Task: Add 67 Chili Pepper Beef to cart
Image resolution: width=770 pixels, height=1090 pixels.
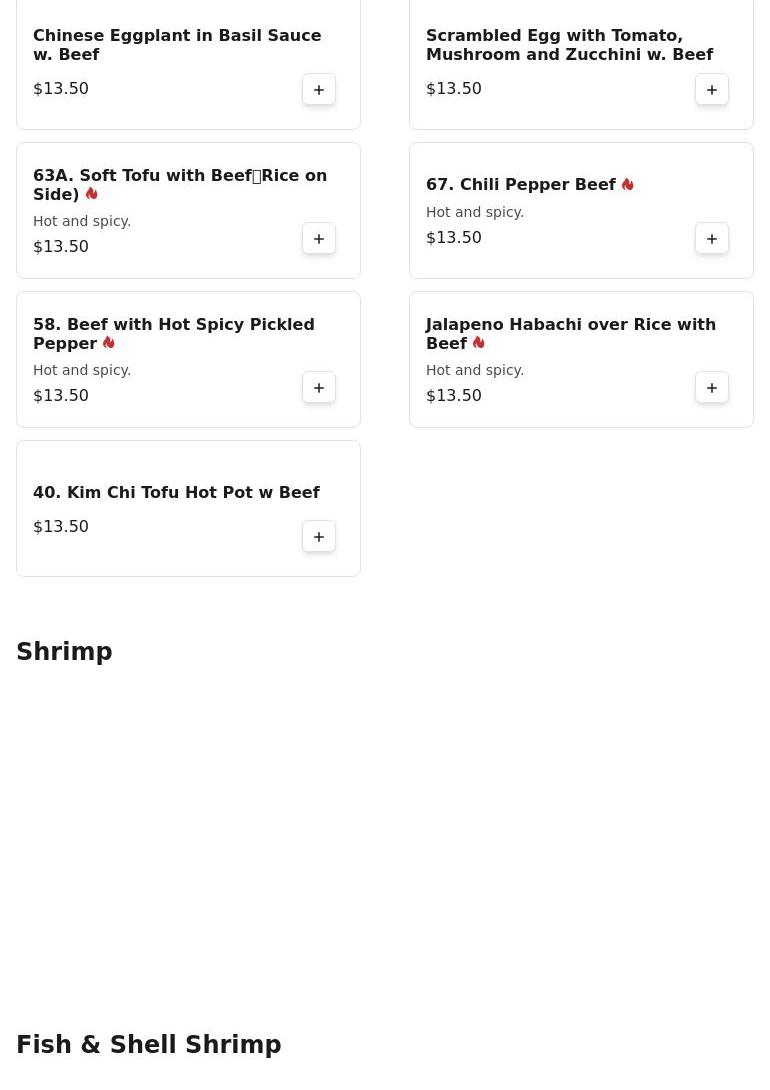Action: 712,239
